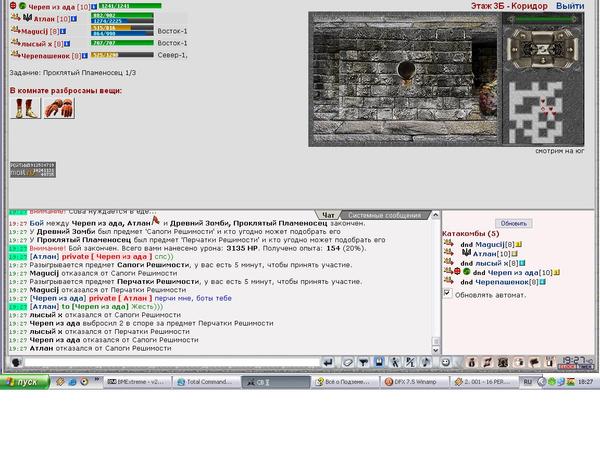Click the Выйти exit link
The width and height of the screenshot is (600, 450).
point(570,6)
